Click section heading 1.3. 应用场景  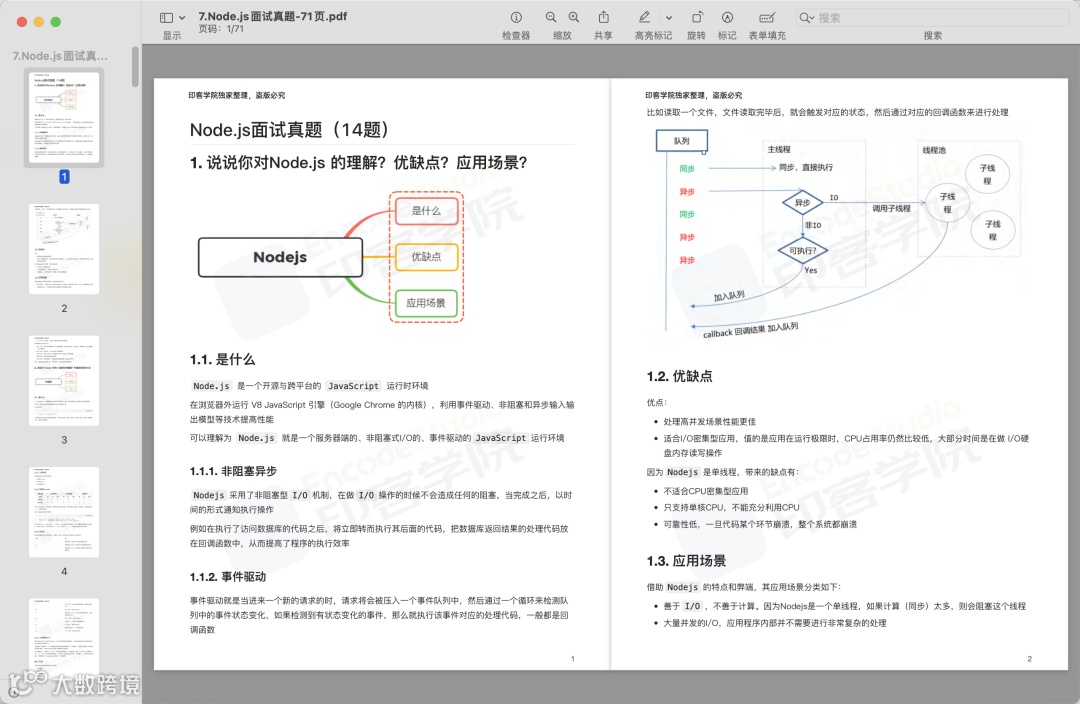(686, 561)
